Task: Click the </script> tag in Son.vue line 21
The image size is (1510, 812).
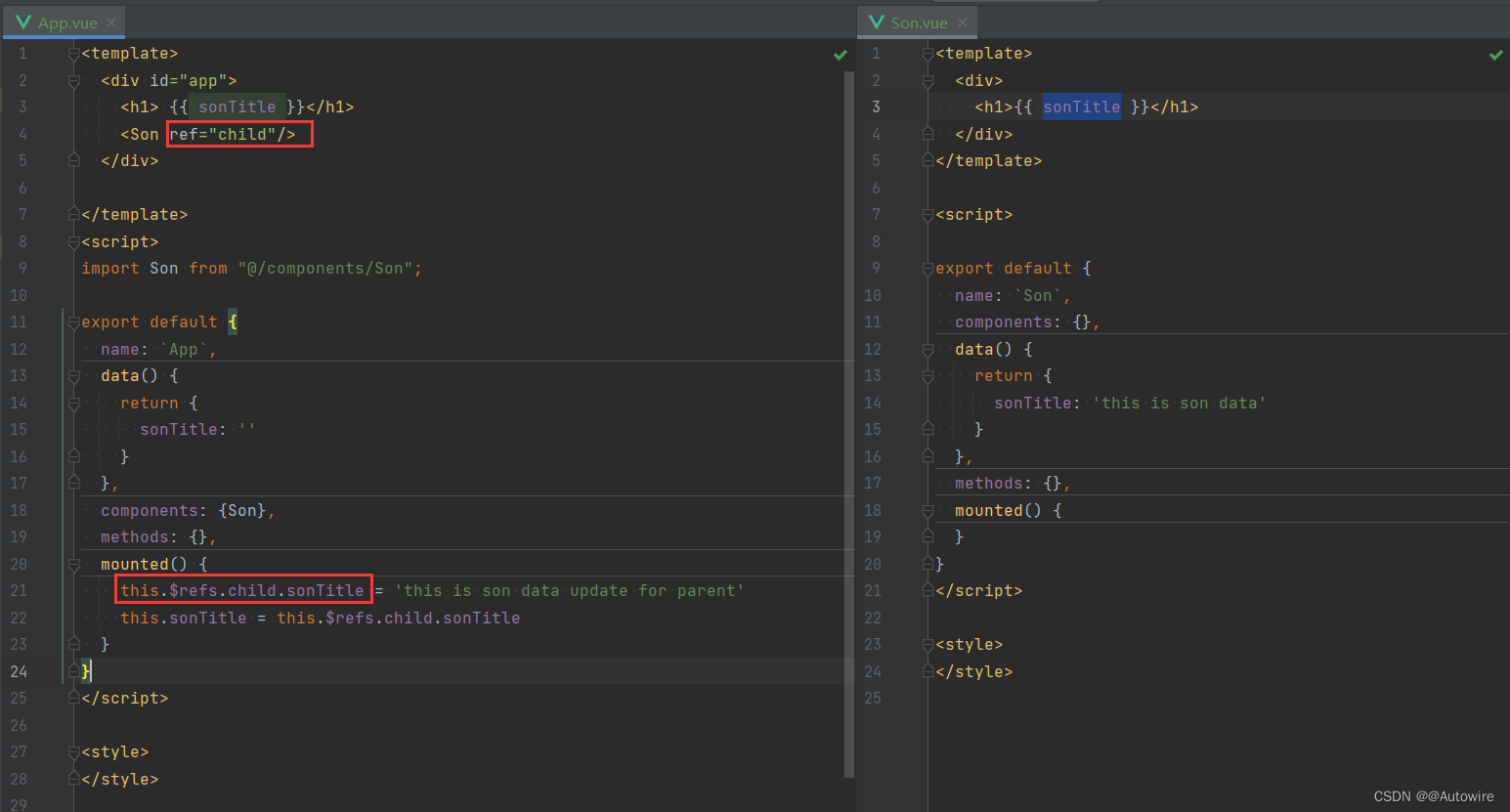Action: click(978, 591)
